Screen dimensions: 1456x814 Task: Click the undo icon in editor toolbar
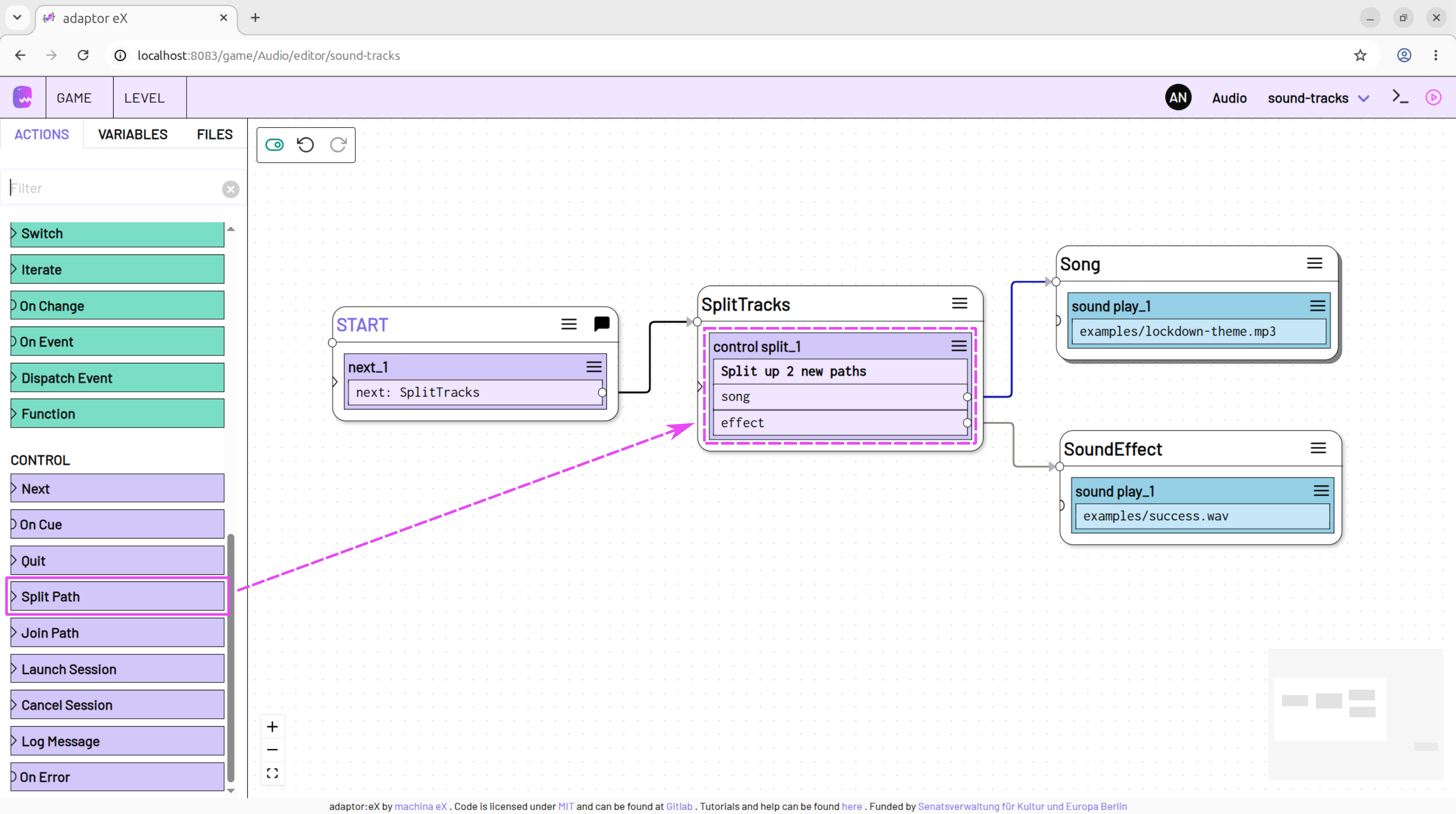click(x=306, y=145)
